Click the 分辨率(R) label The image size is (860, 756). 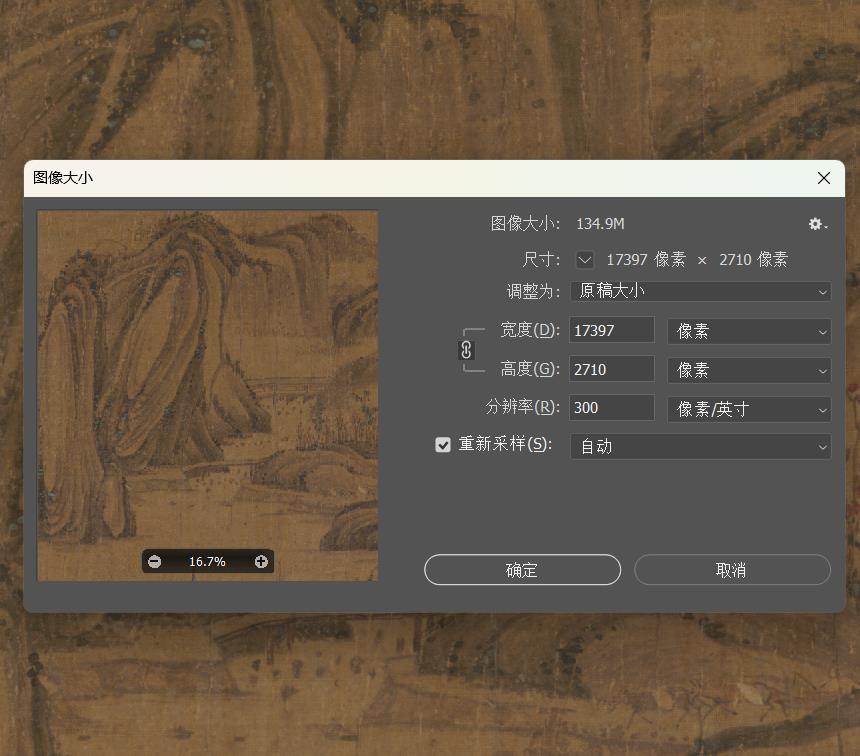tap(523, 407)
